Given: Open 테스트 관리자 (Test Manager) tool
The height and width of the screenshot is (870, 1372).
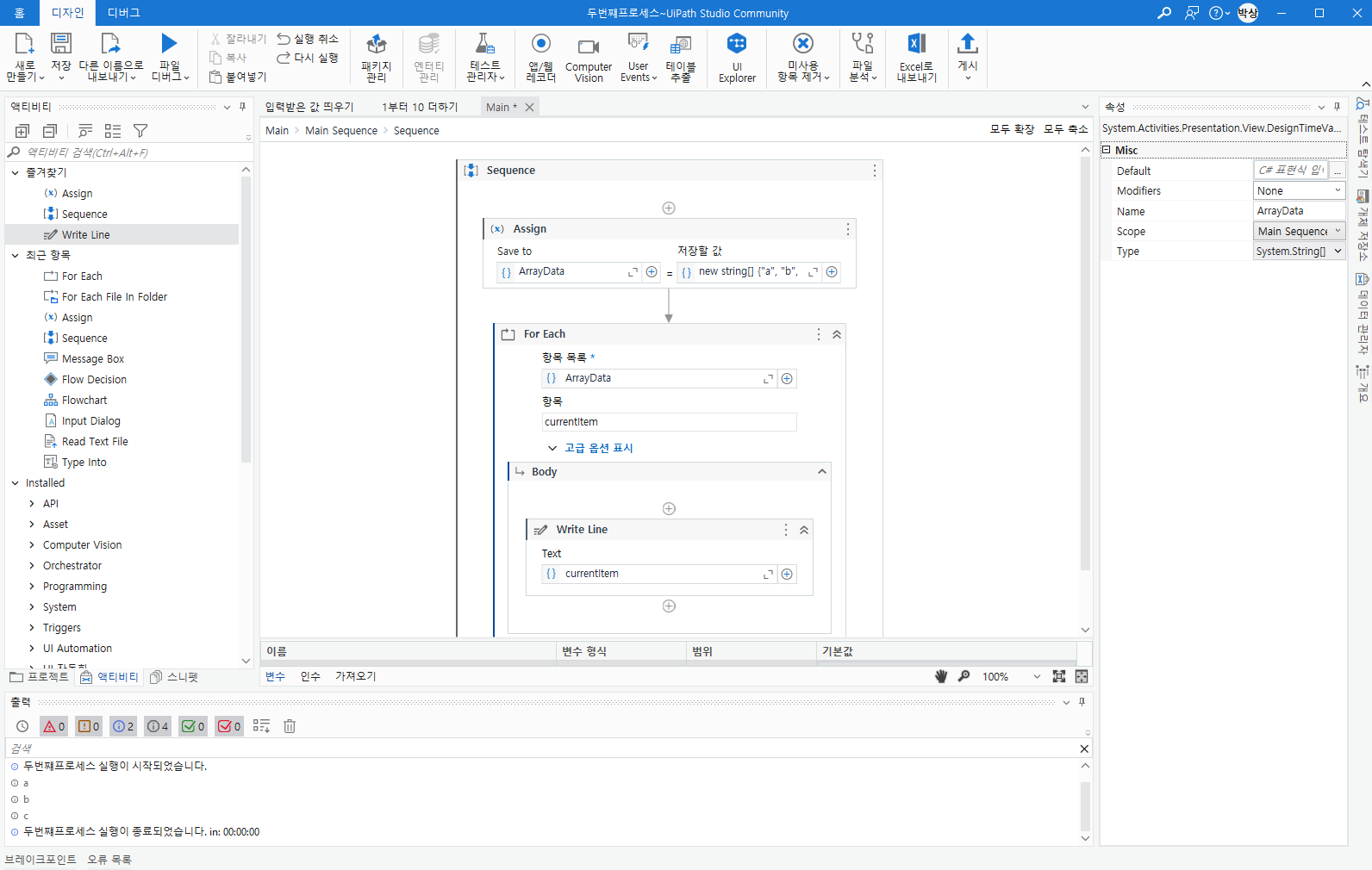Looking at the screenshot, I should pyautogui.click(x=484, y=58).
